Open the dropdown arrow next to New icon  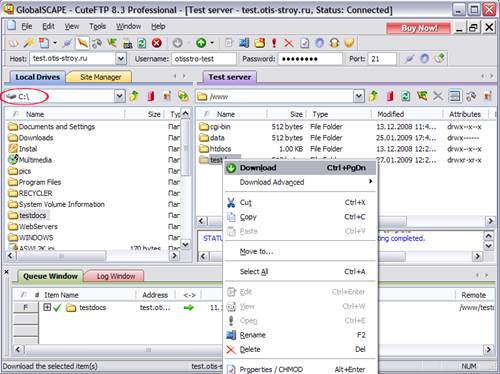55,43
